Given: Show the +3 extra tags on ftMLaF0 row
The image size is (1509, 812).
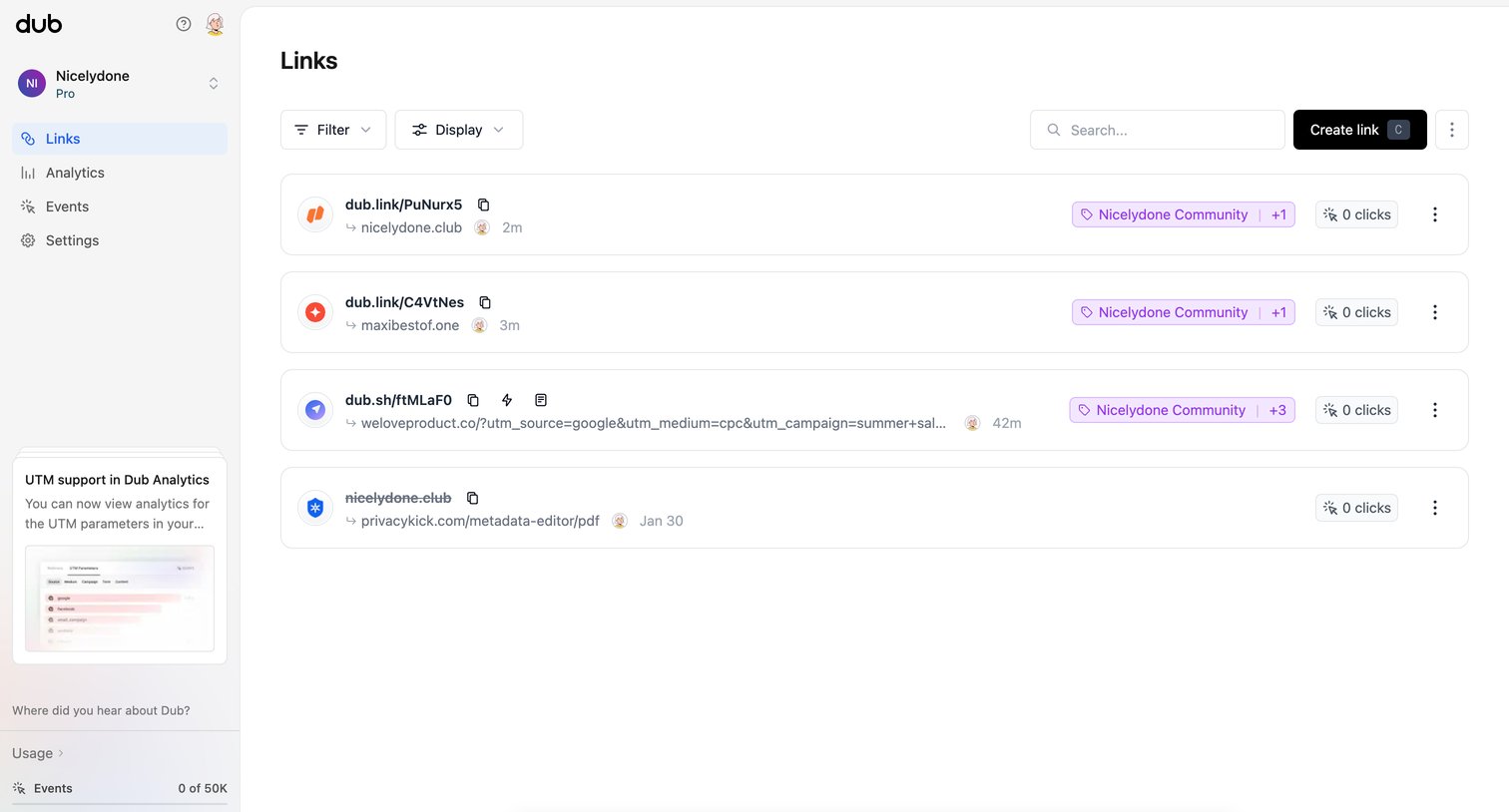Looking at the screenshot, I should pos(1277,410).
